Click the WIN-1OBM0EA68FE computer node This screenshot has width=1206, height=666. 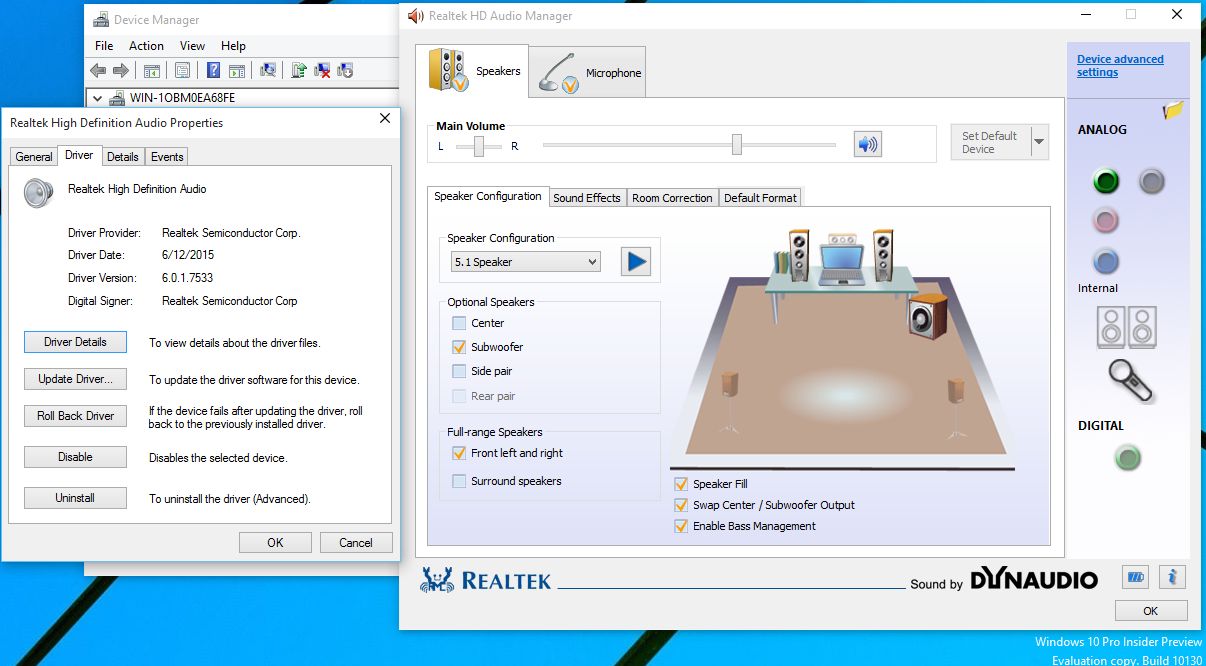pos(172,98)
